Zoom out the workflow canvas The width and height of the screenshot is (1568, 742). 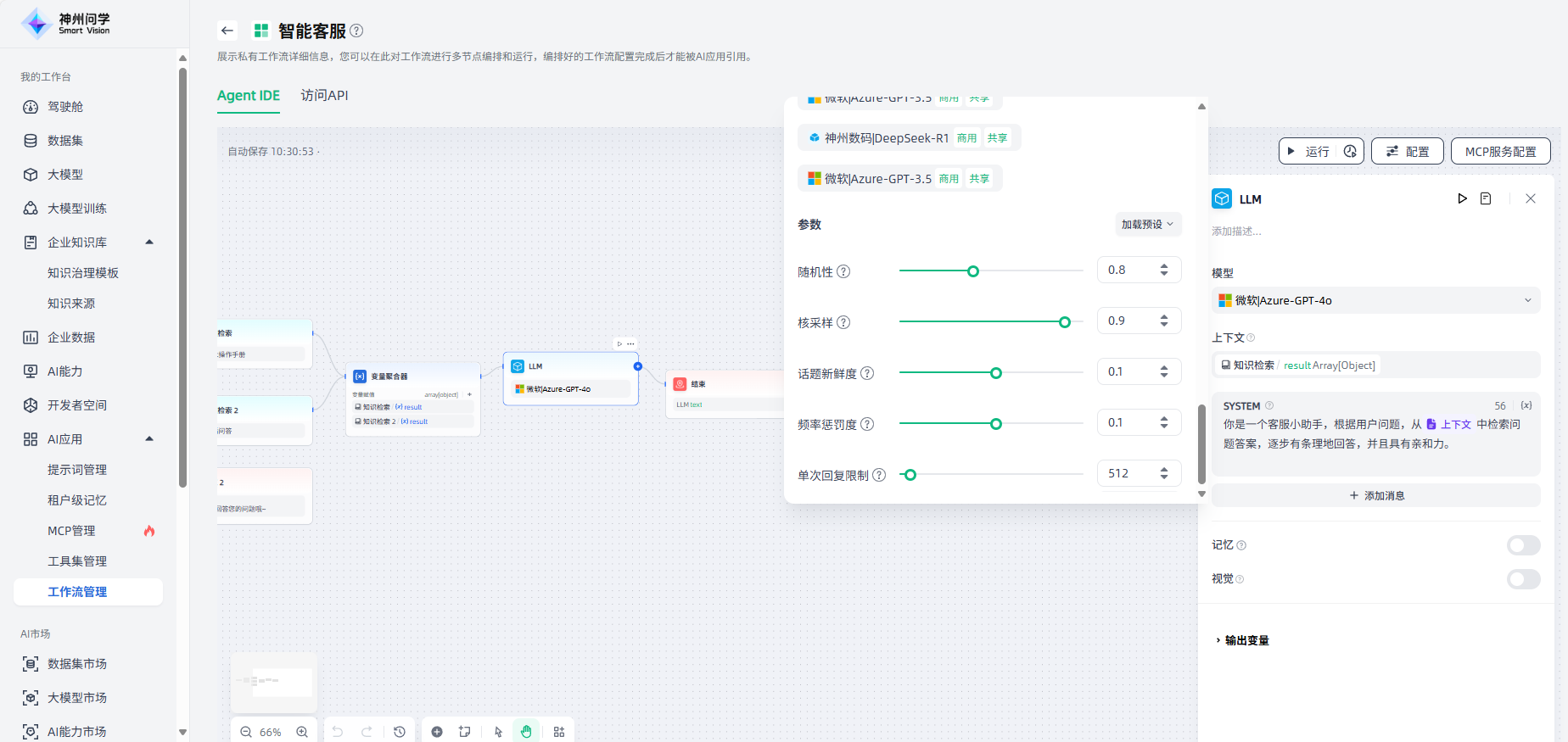pos(246,732)
